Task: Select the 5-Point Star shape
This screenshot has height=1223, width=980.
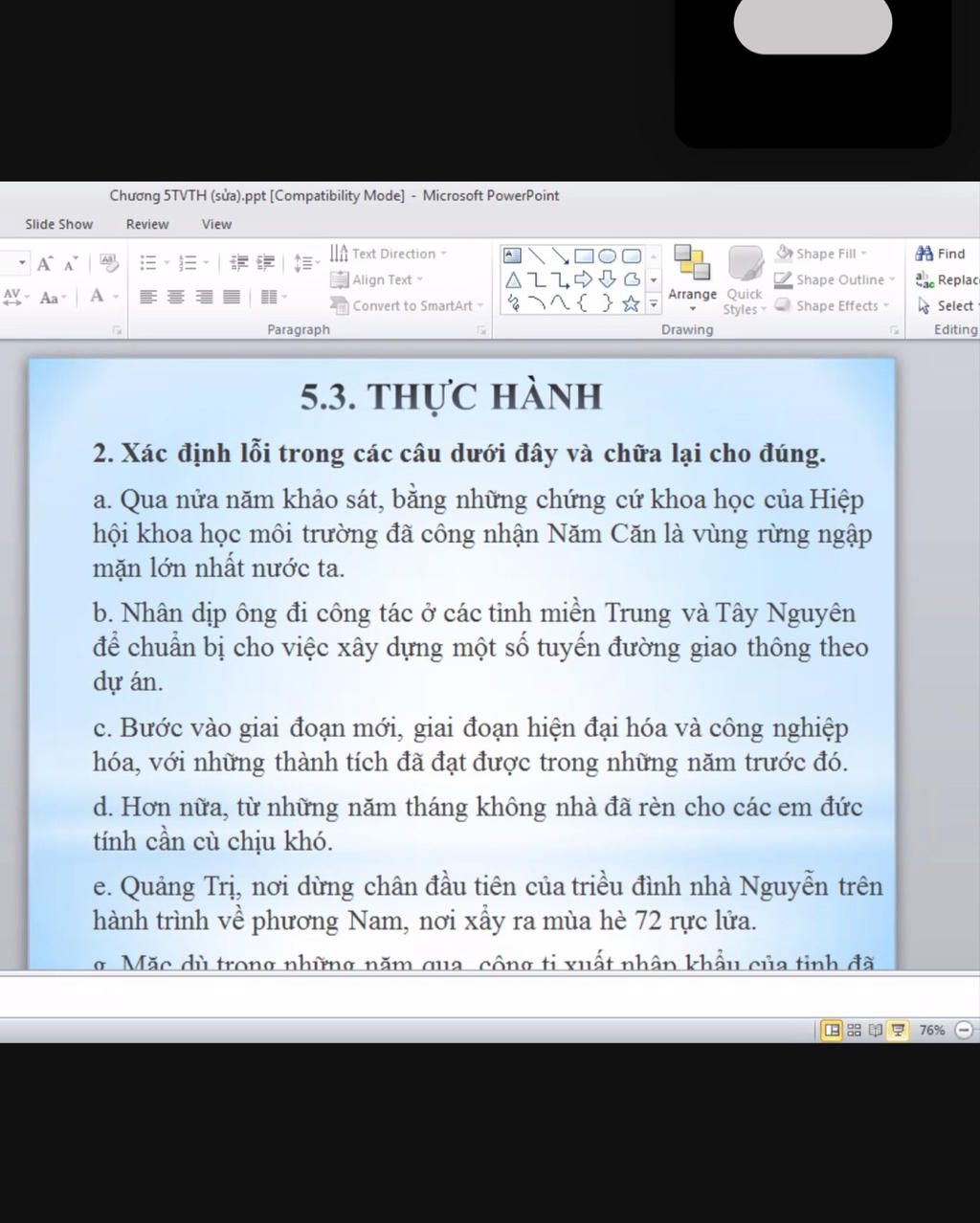Action: 632,303
